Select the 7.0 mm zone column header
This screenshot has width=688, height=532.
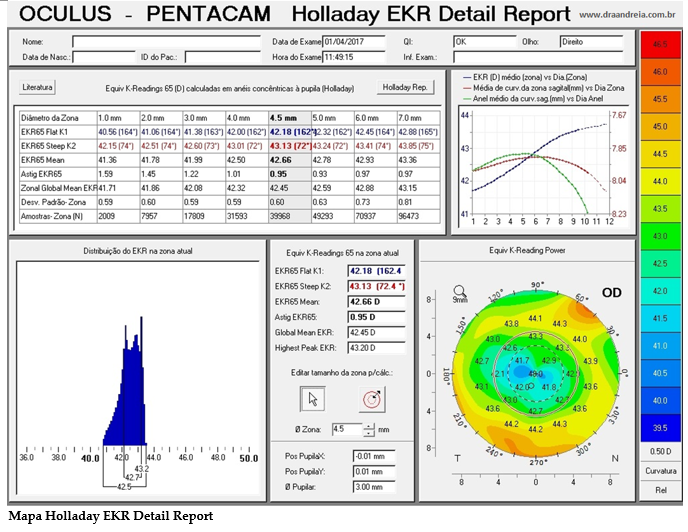tap(419, 118)
